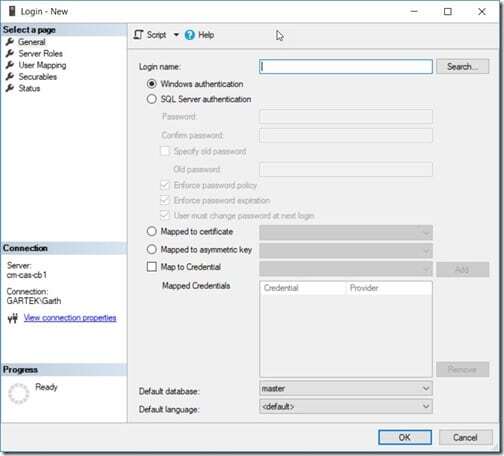Select Mapped to certificate radio button
Screen dimensions: 504x456
click(152, 231)
